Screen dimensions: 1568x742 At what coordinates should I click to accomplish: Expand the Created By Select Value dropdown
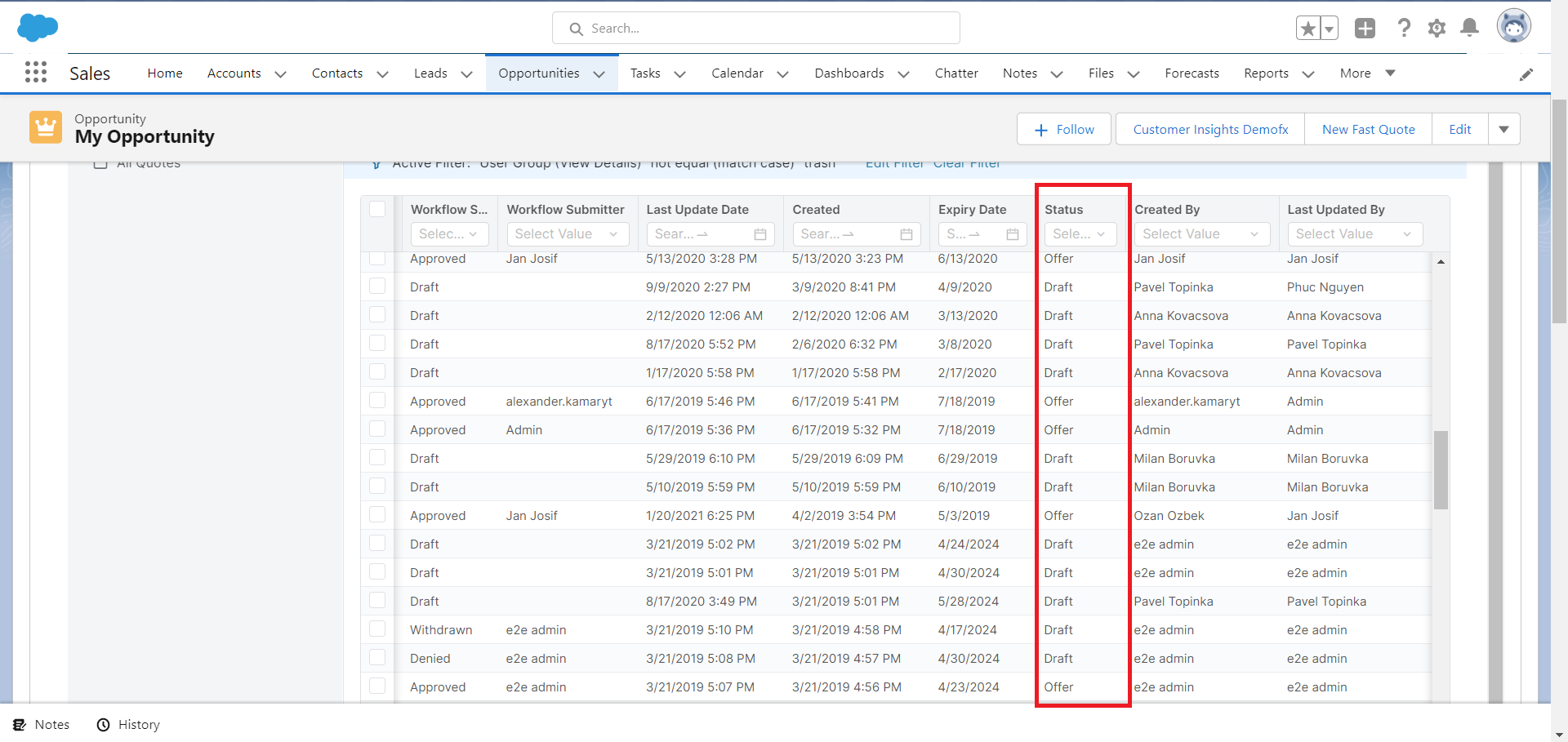pos(1201,234)
